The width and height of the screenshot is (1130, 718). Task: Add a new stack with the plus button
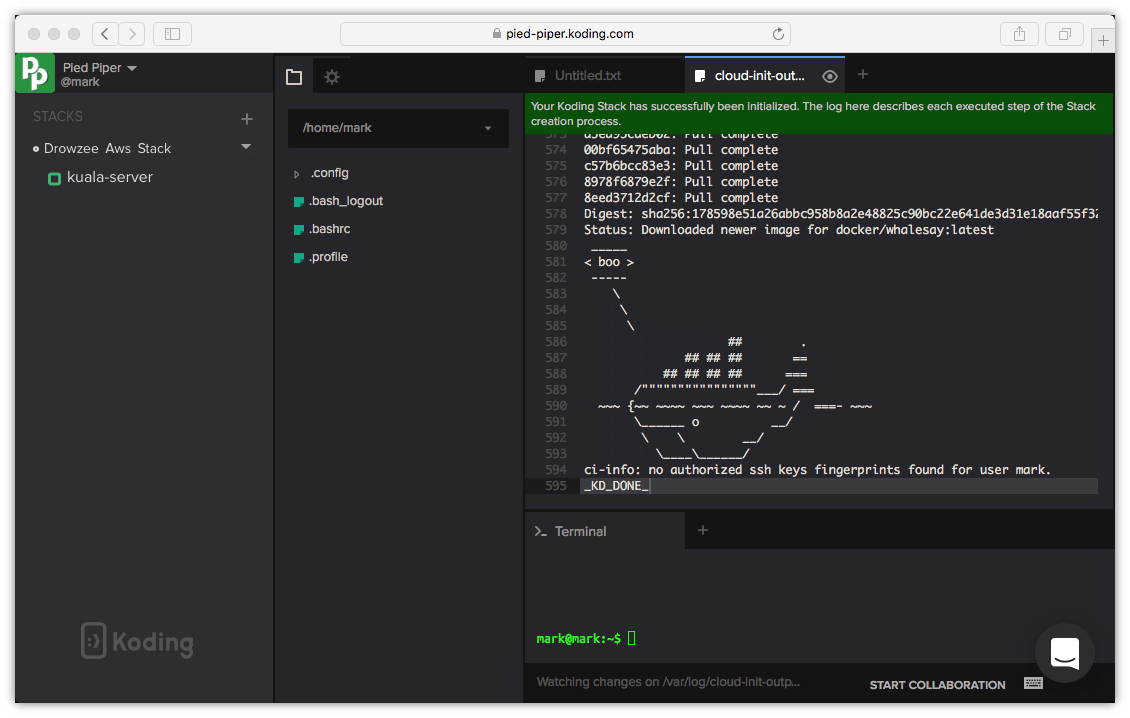pyautogui.click(x=246, y=118)
